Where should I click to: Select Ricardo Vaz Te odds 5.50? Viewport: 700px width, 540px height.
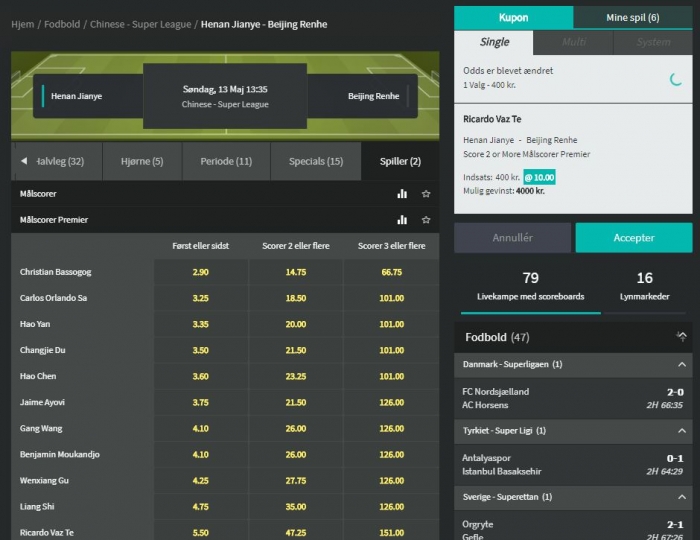(x=200, y=532)
